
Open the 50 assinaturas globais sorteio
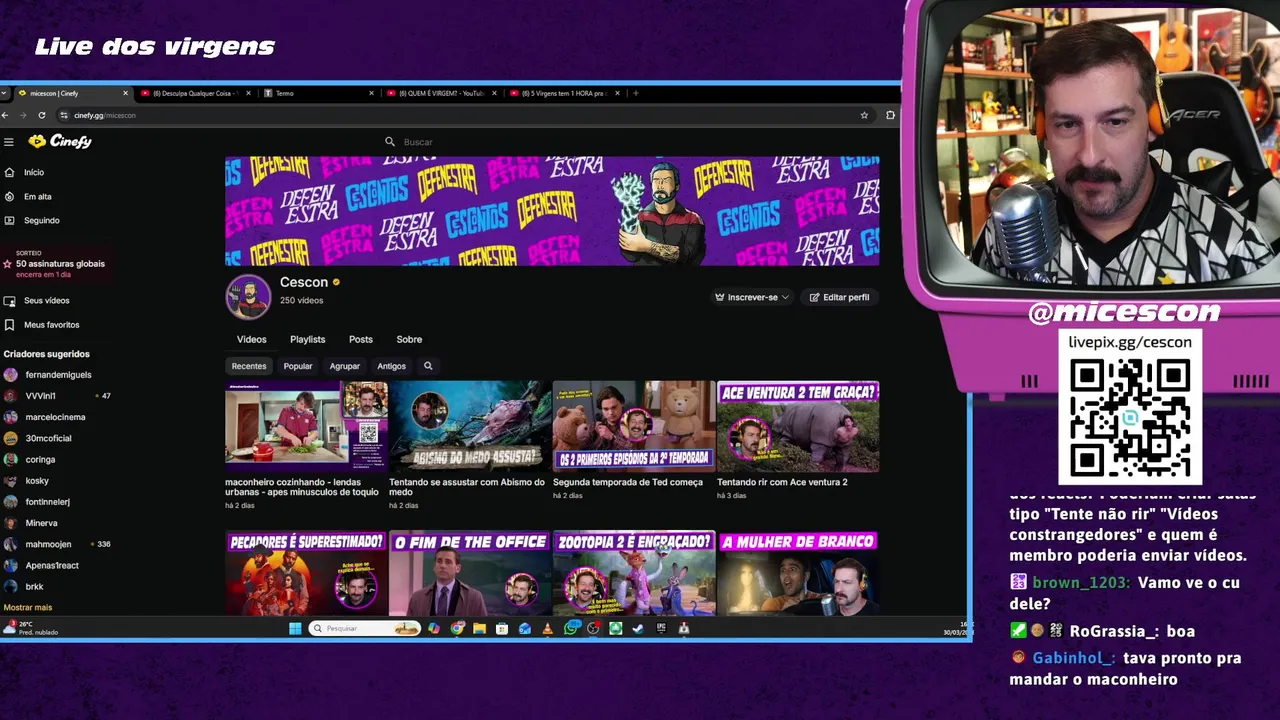[x=55, y=264]
